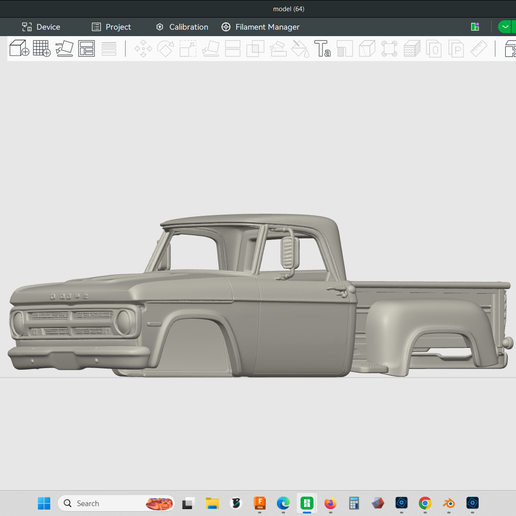Click the Arrange all objects icon

click(x=86, y=48)
